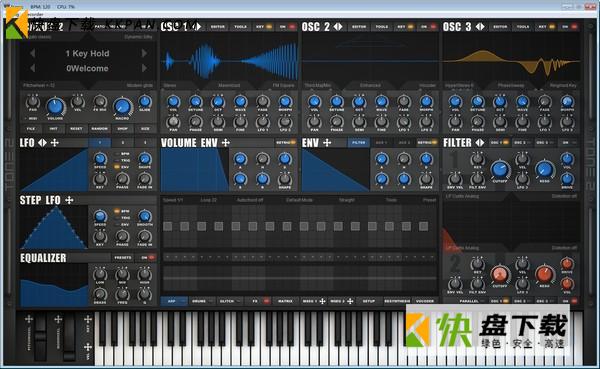Click the mod wheel slider
The width and height of the screenshot is (600, 369).
[69, 338]
